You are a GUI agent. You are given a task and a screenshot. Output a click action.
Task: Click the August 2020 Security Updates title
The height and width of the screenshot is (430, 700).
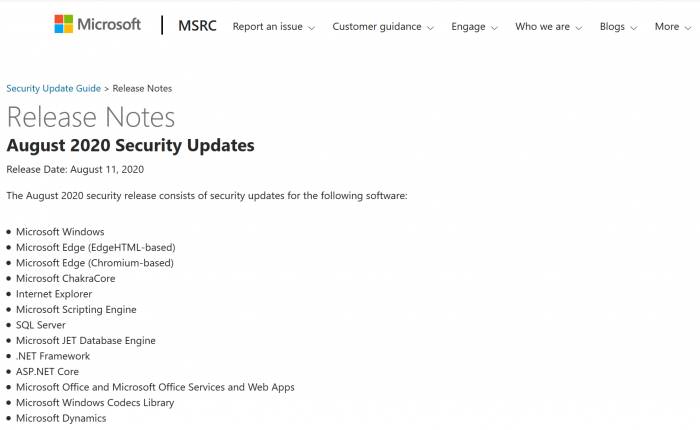130,146
